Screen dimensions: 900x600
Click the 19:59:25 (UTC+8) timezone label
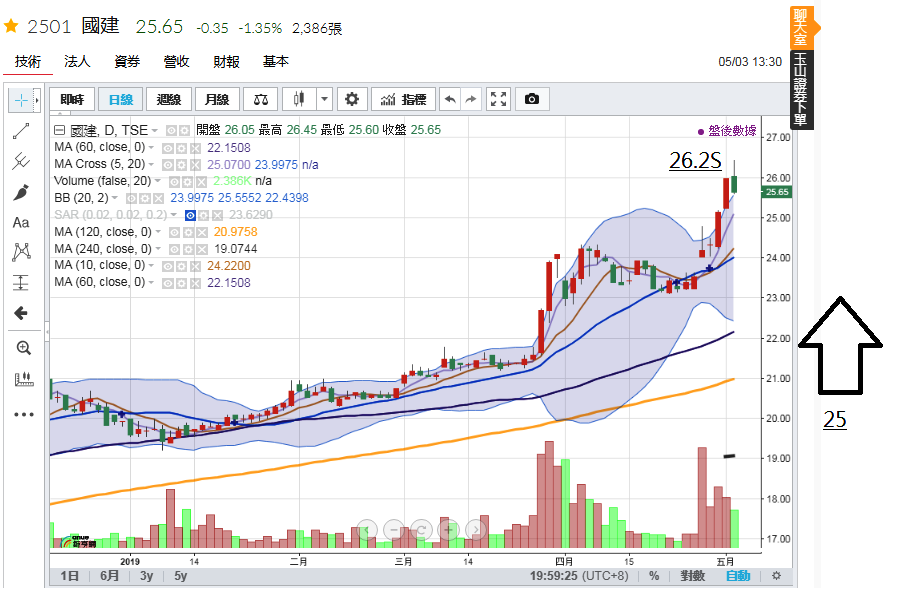coord(579,575)
